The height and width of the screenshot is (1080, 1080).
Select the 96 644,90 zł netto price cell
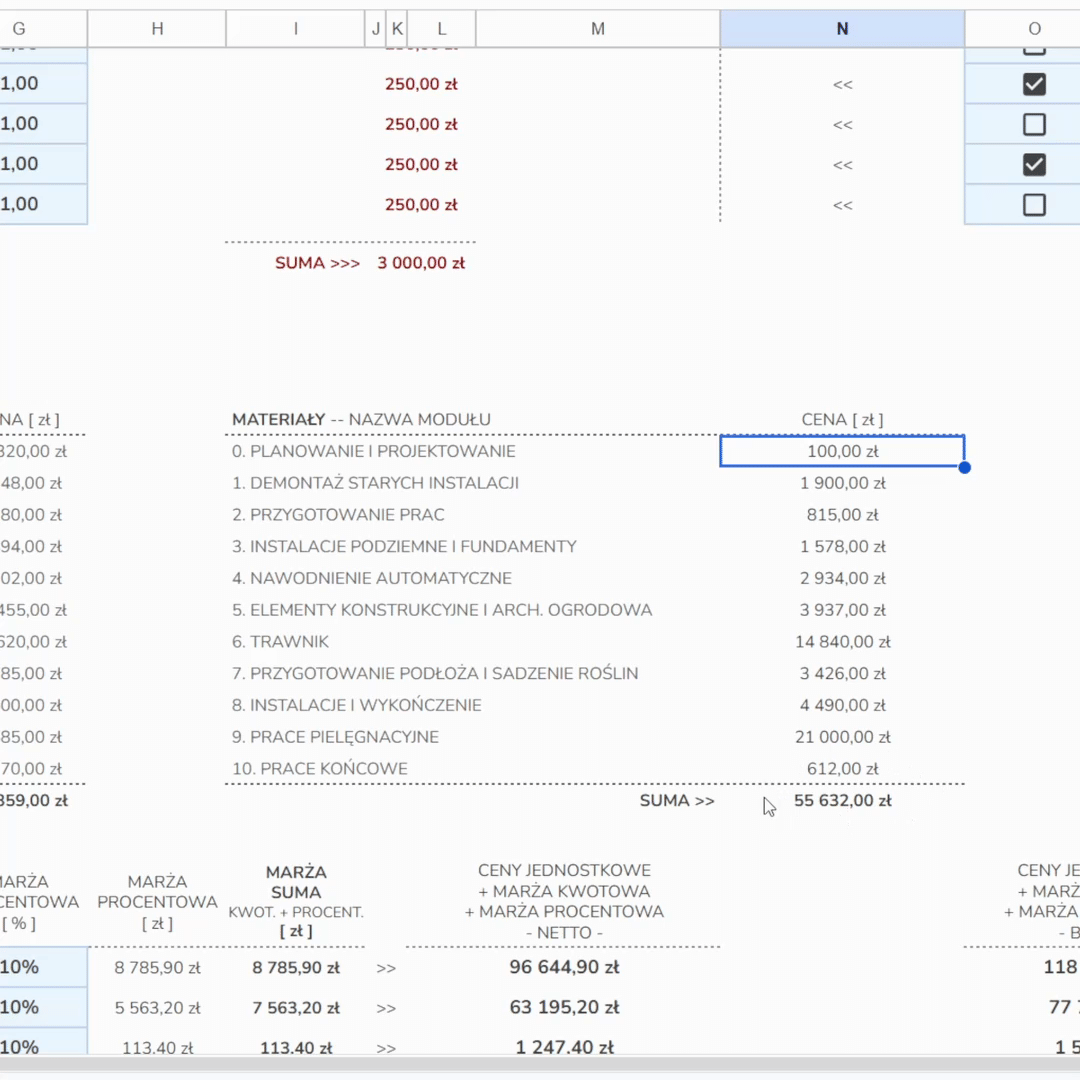pyautogui.click(x=564, y=968)
